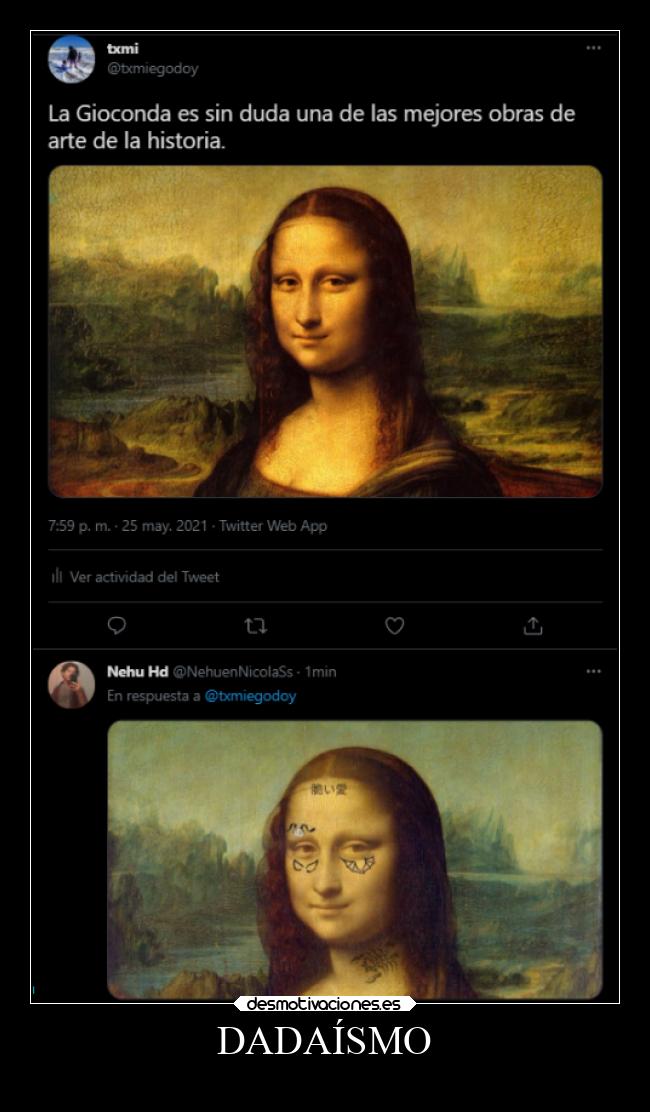The width and height of the screenshot is (650, 1112).
Task: Open the @txmiegodoy mention in the reply
Action: (250, 696)
